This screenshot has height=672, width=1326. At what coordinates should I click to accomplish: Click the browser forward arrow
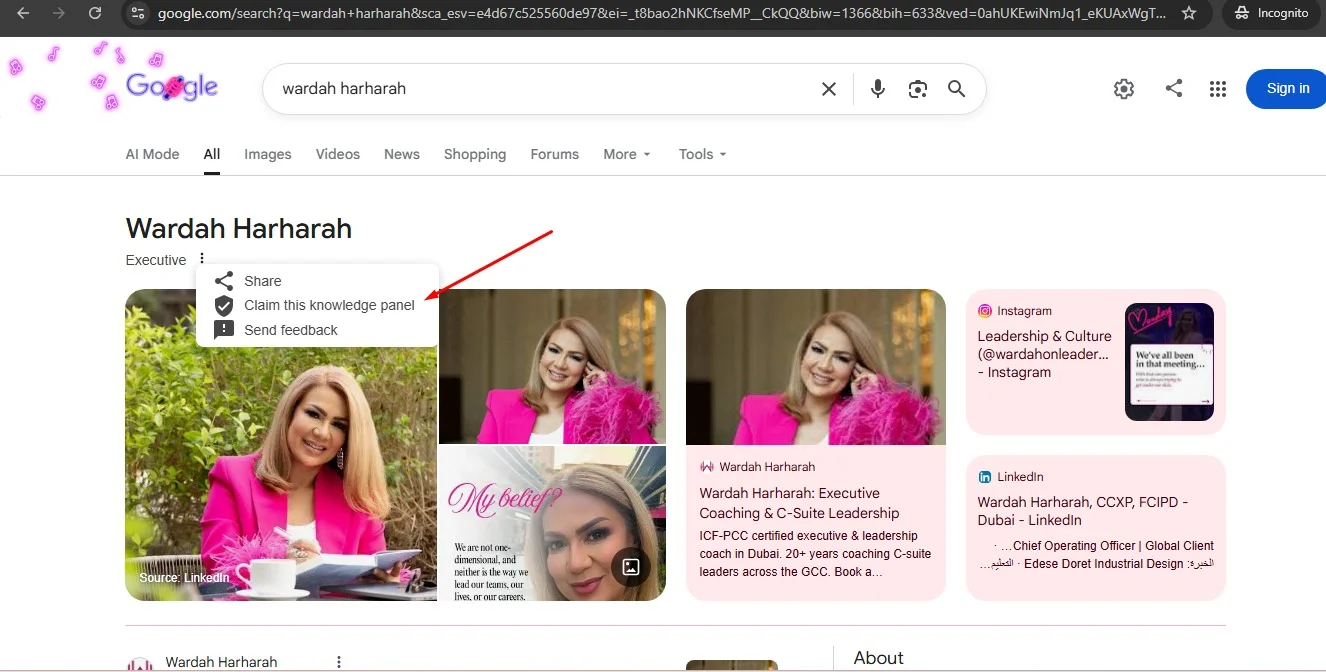pyautogui.click(x=59, y=13)
